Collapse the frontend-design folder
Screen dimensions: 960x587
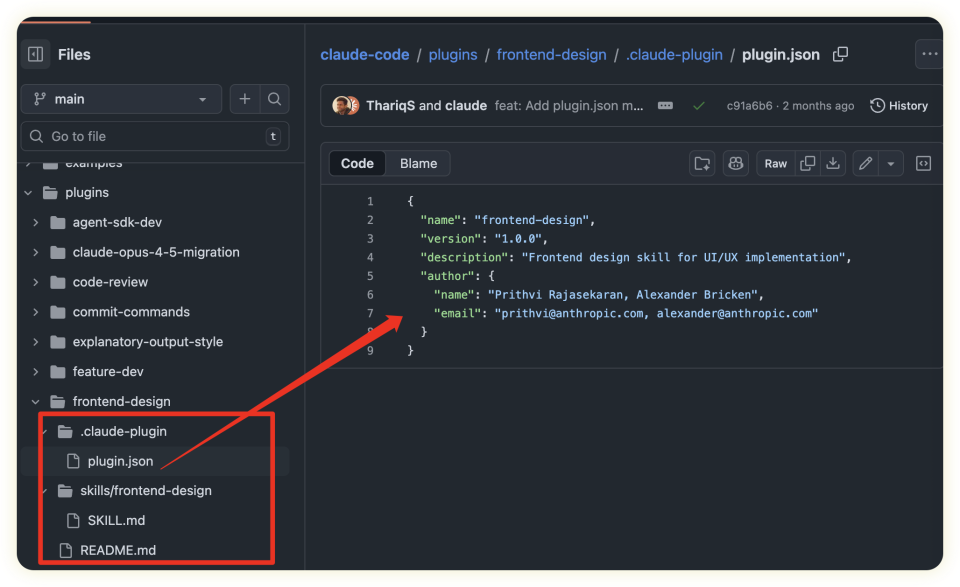(x=36, y=401)
